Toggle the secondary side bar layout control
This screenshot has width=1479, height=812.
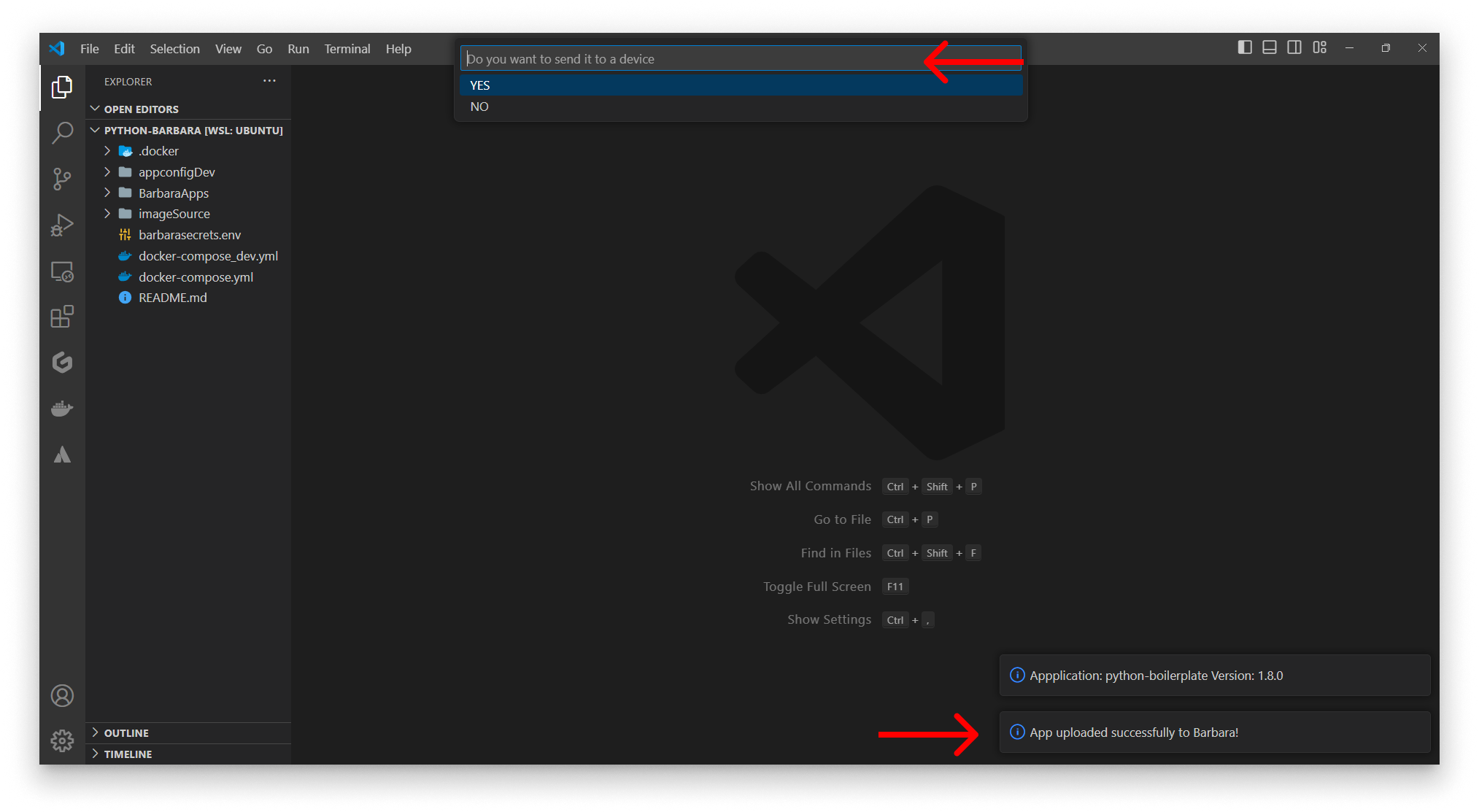tap(1294, 47)
